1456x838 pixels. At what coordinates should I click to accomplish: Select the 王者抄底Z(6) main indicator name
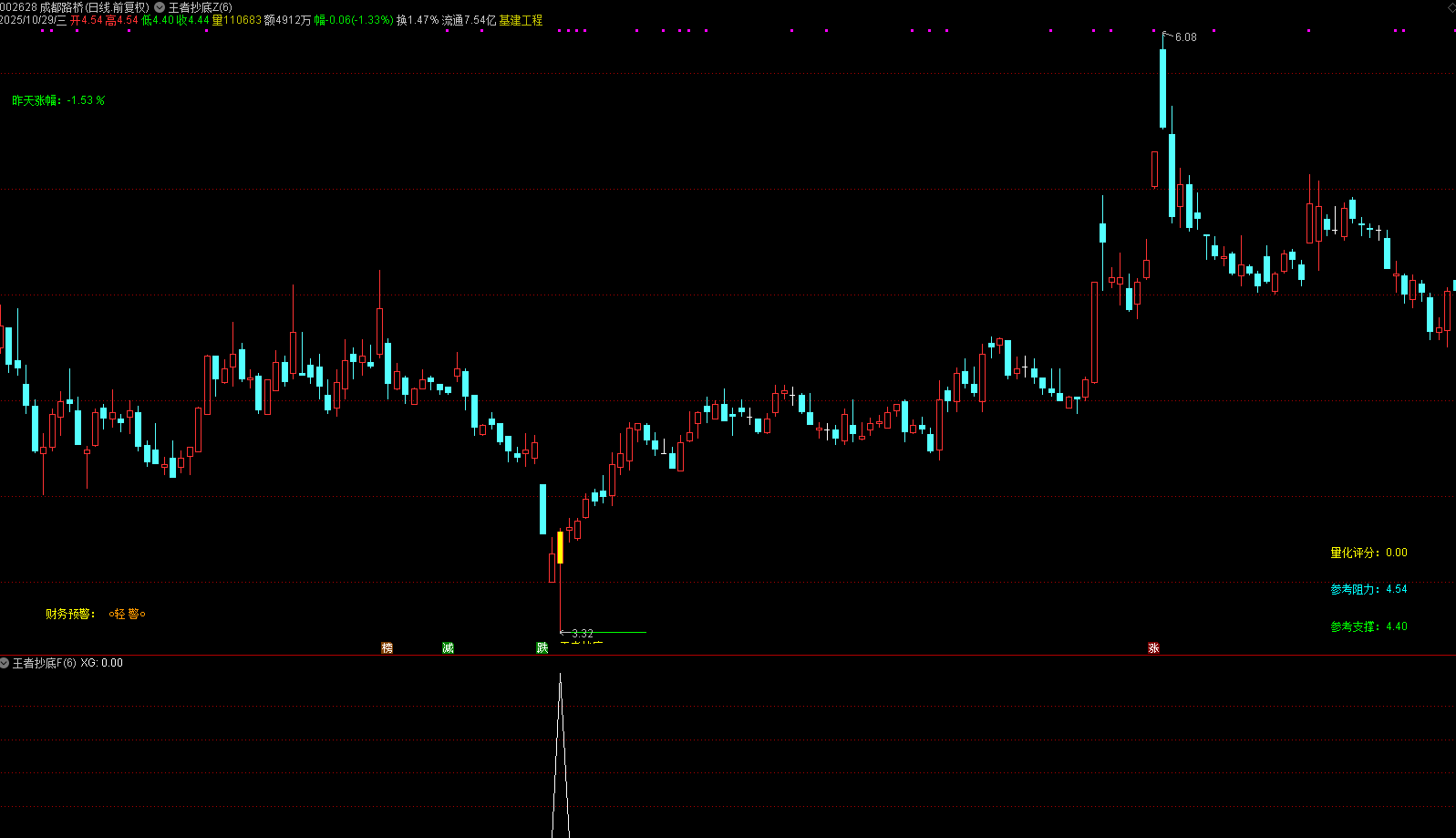[200, 7]
